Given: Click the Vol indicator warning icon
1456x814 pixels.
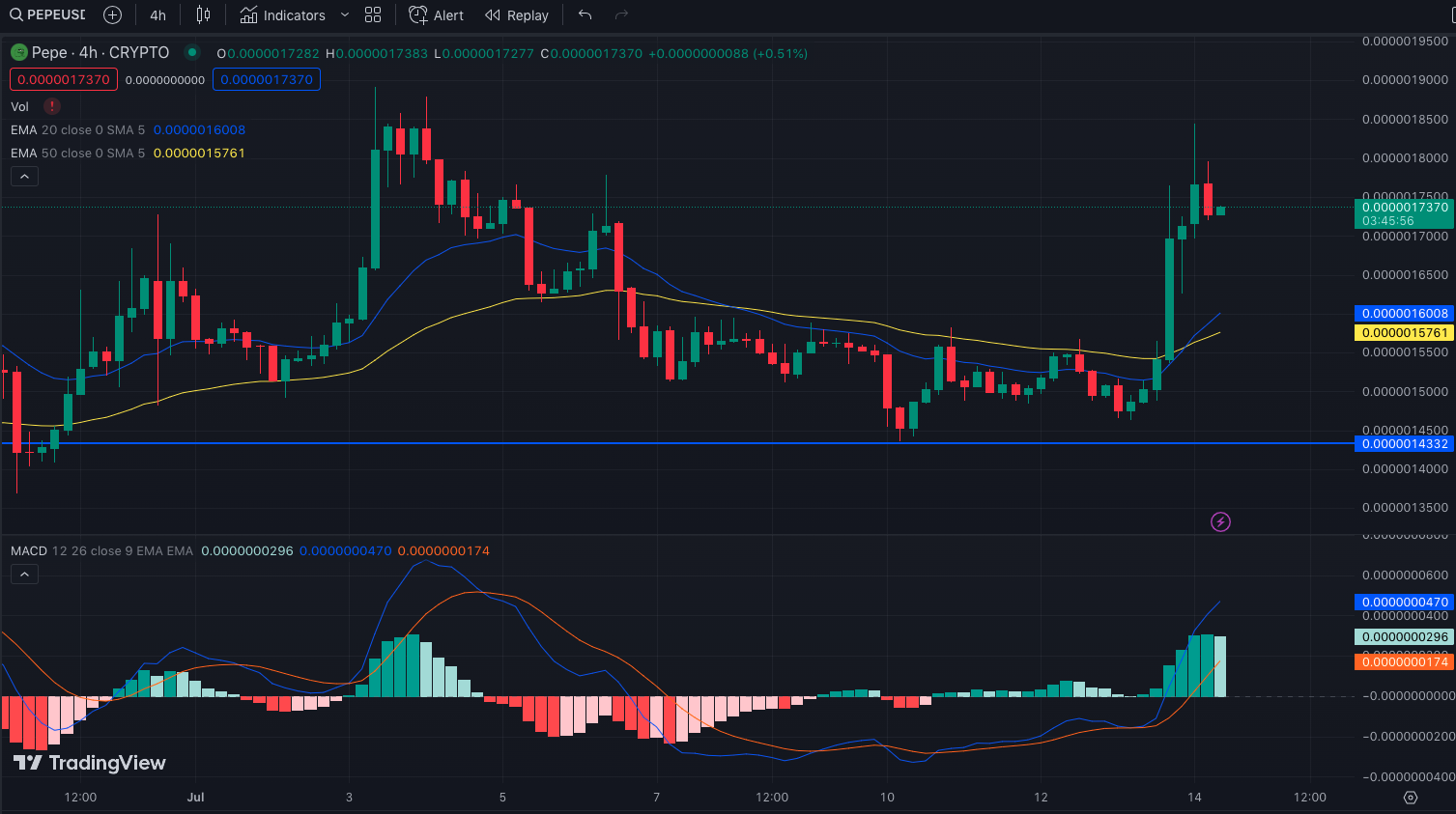Looking at the screenshot, I should (52, 106).
